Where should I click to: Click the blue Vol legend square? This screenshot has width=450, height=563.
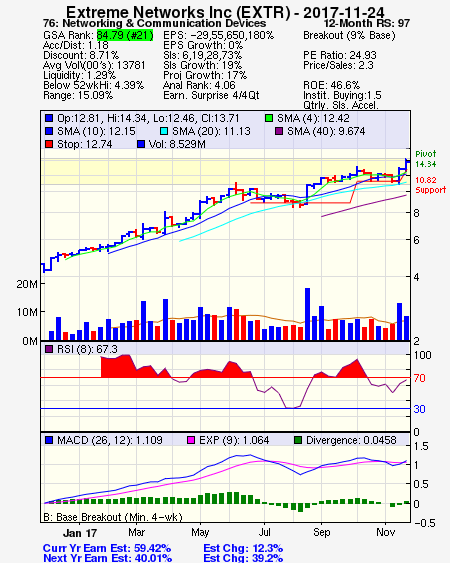coord(141,144)
